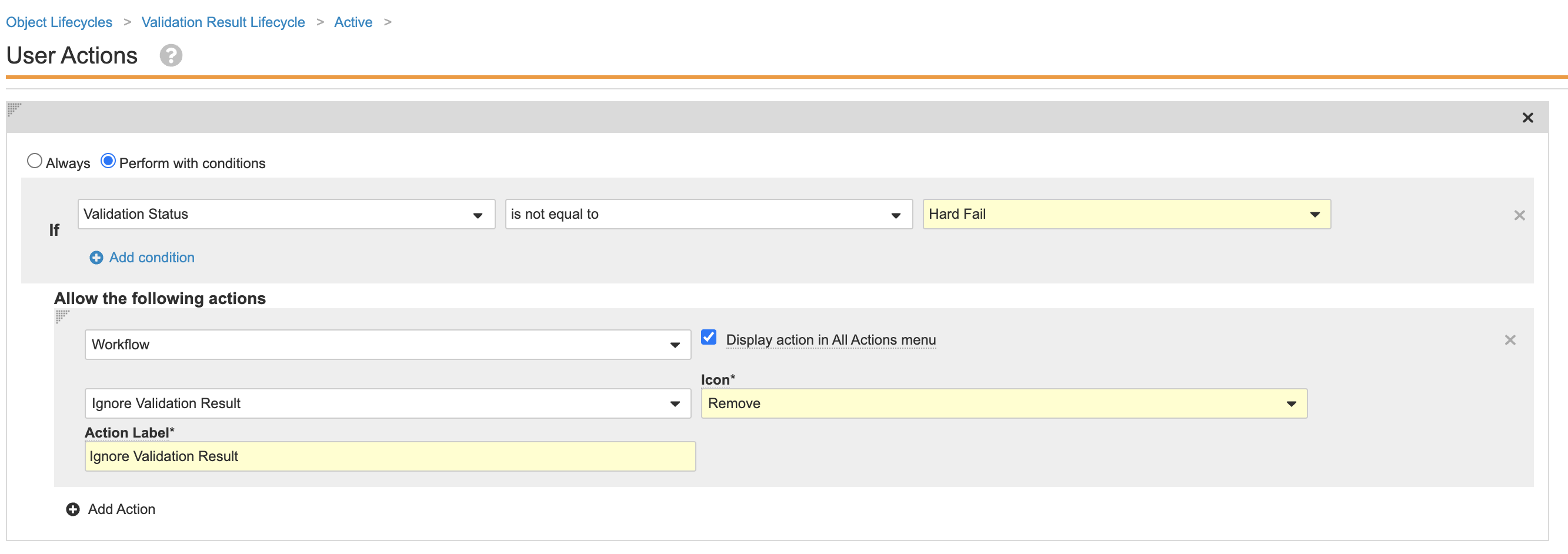Viewport: 1568px width, 554px height.
Task: Click the Display action label text
Action: [x=831, y=340]
